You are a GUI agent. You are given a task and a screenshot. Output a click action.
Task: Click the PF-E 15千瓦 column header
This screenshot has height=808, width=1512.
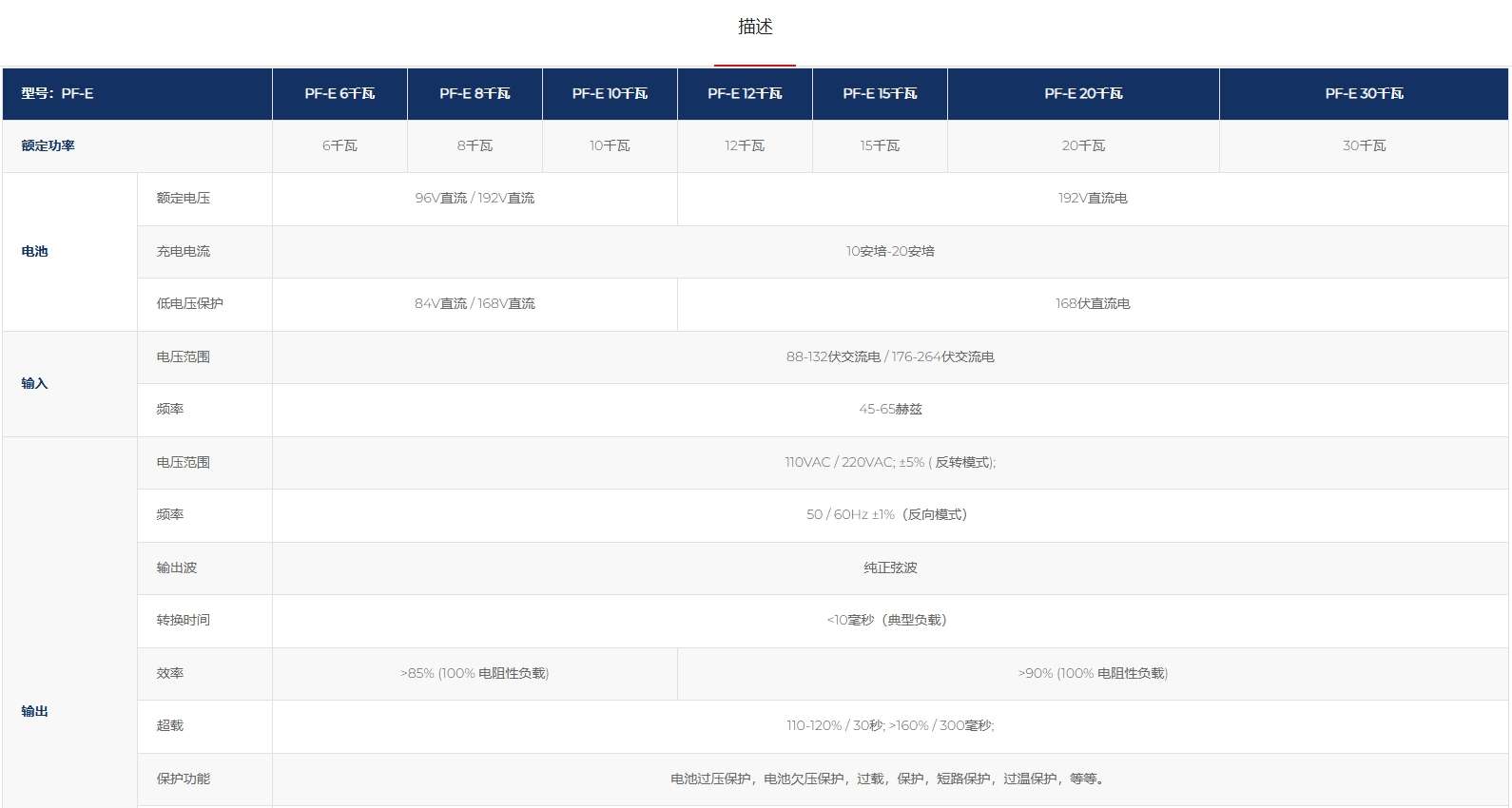tap(880, 94)
